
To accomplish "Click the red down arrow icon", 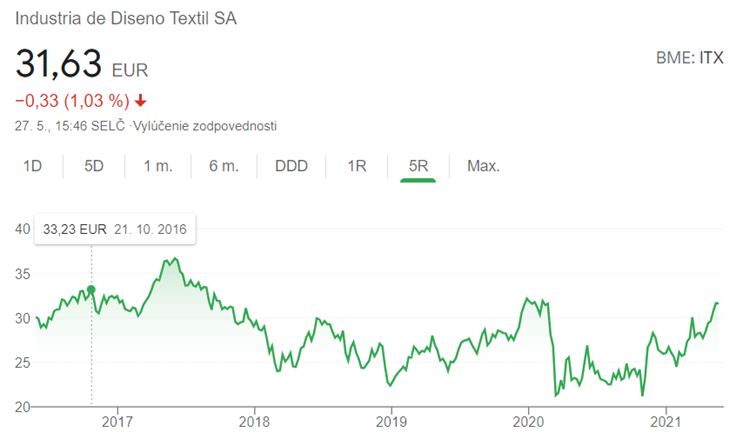I will (140, 100).
